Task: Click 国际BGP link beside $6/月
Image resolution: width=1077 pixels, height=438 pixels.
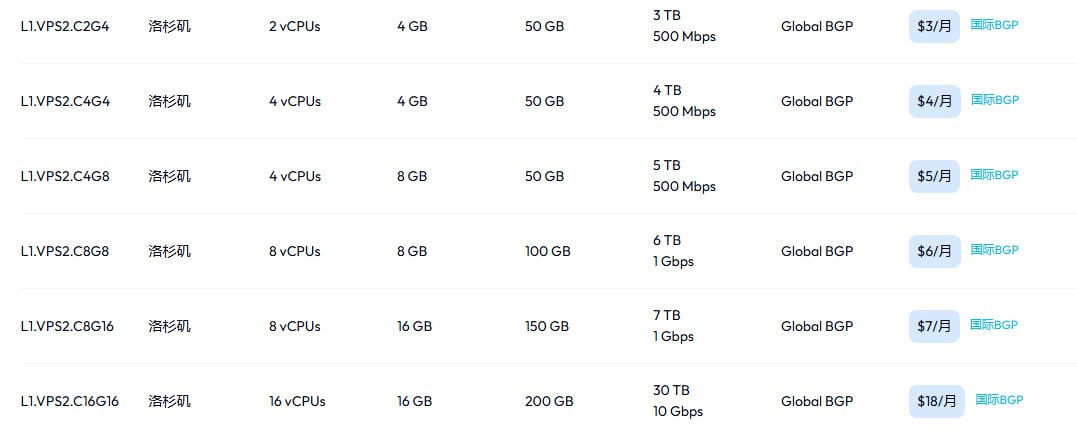Action: 994,250
